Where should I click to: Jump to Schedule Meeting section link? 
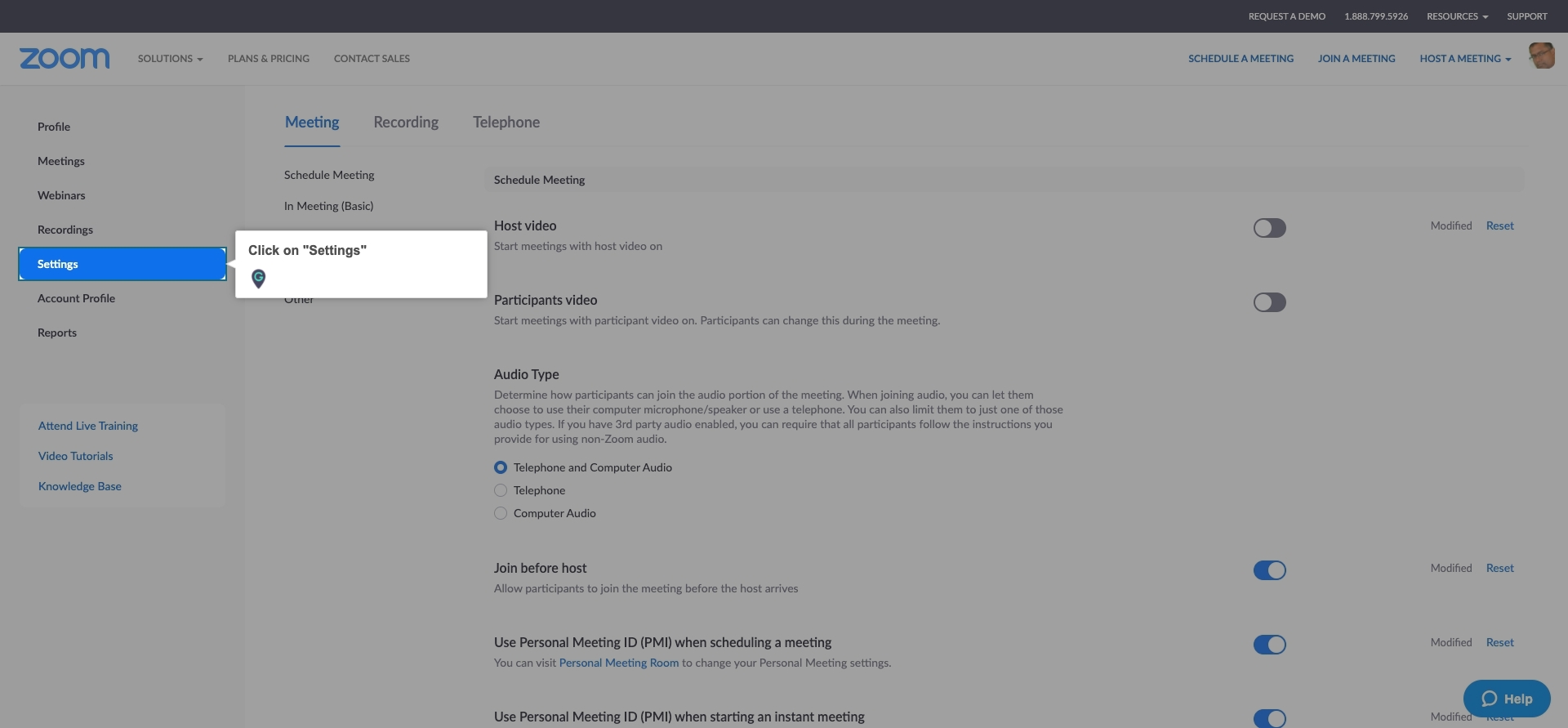[x=329, y=175]
